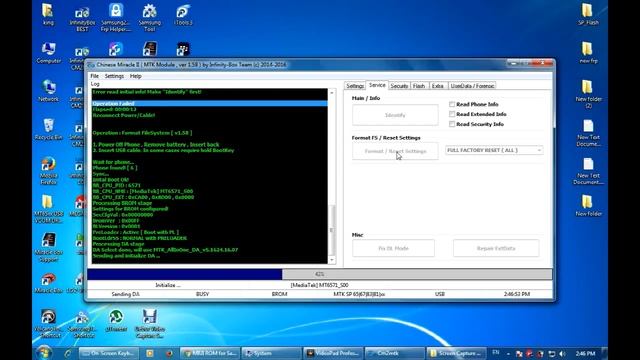Click the USB status bar entry
This screenshot has height=360, width=640.
pyautogui.click(x=440, y=294)
